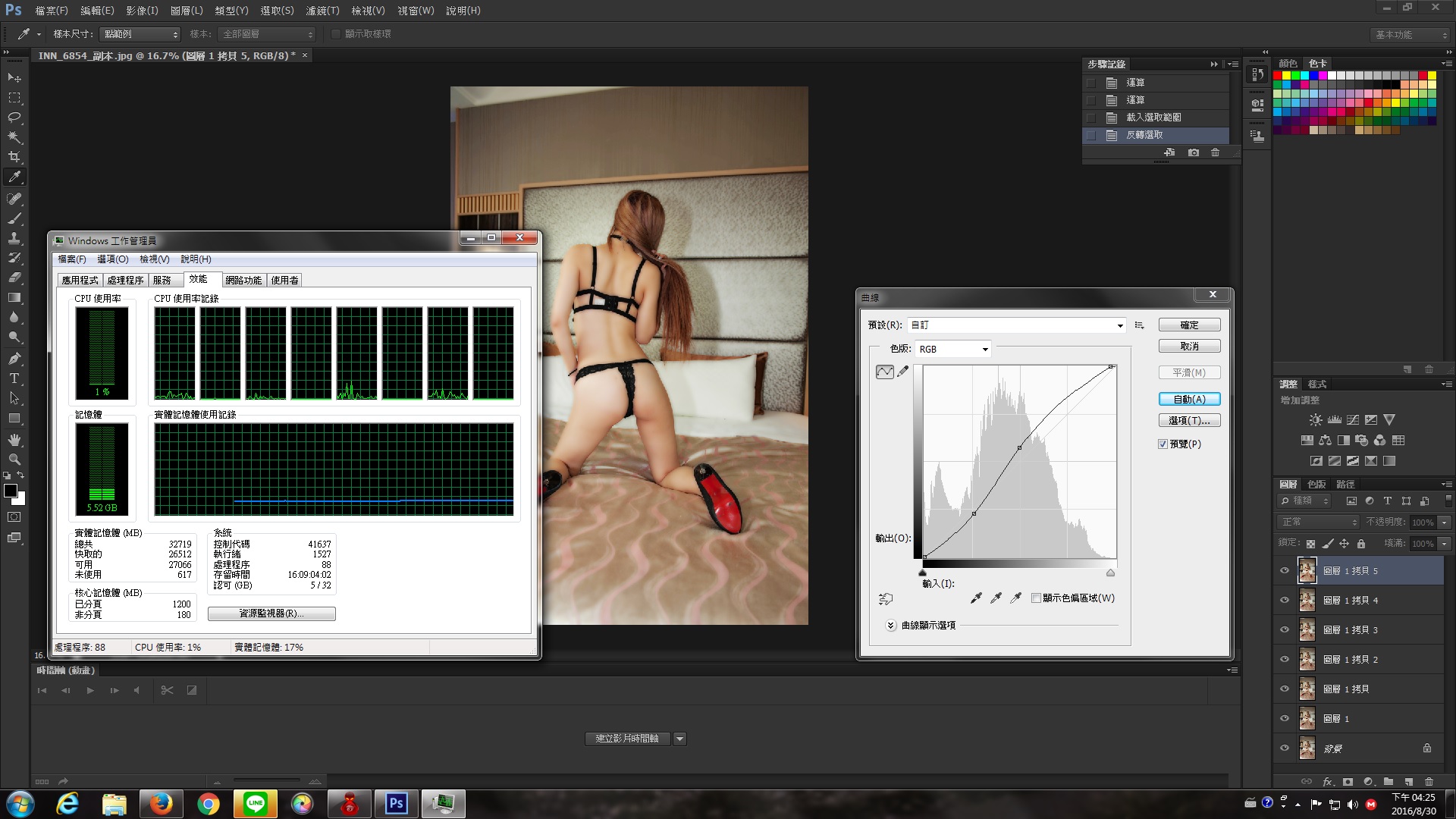
Task: Enable 顯示色偏區域(W) clipping checkbox
Action: pos(1036,598)
